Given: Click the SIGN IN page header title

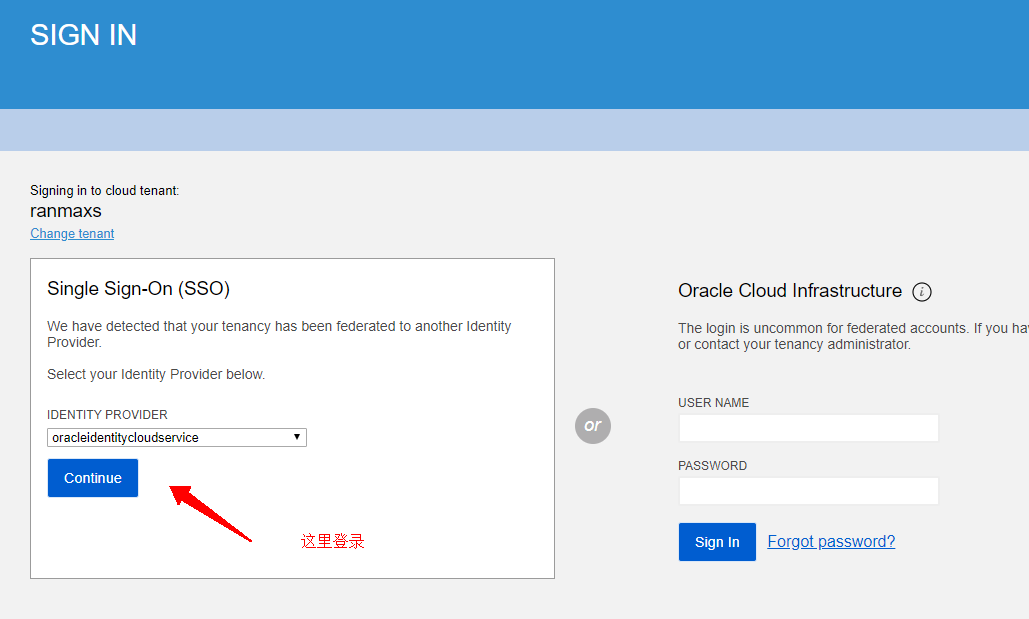Looking at the screenshot, I should click(x=83, y=35).
